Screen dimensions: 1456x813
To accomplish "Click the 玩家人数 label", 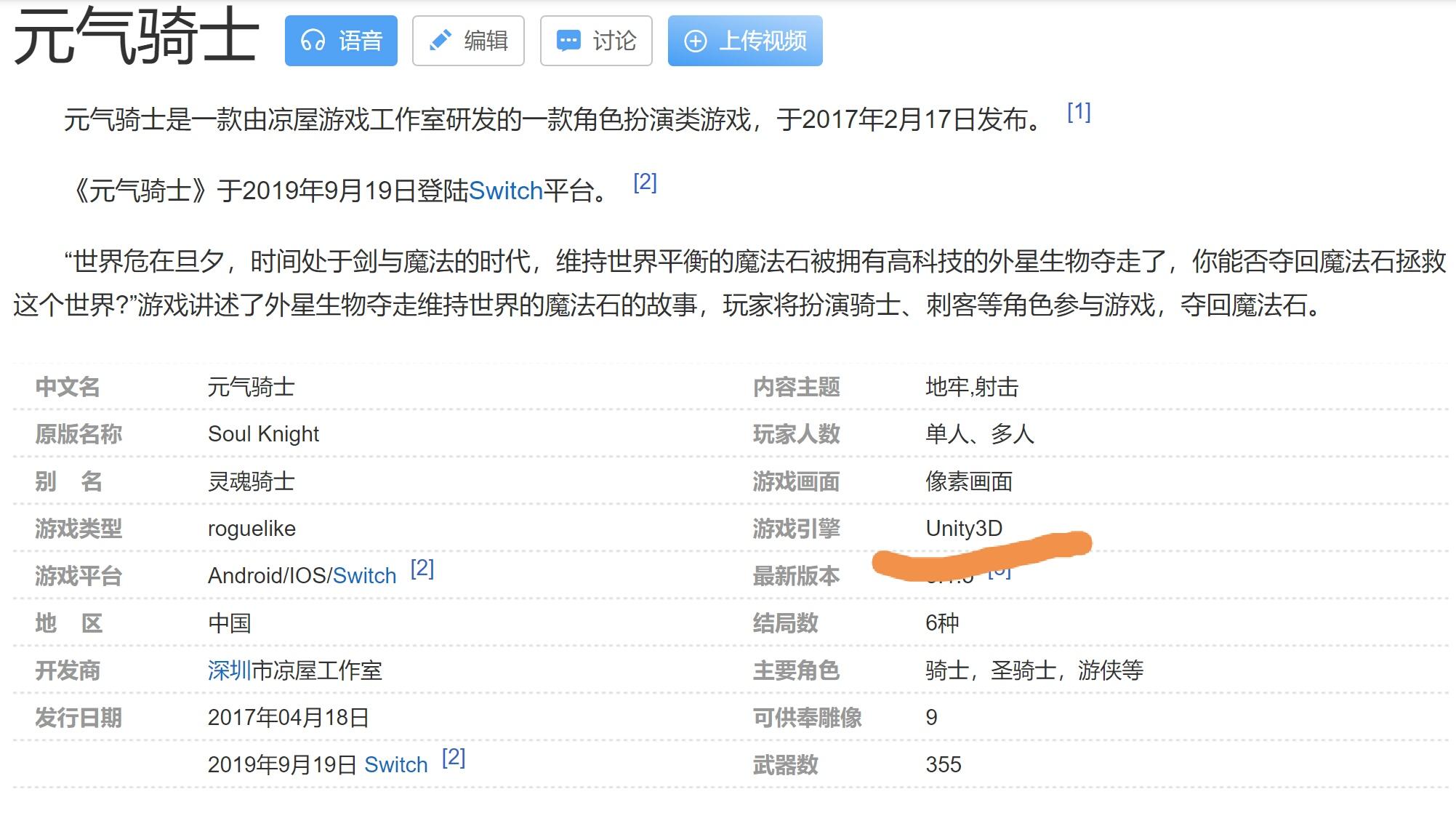I will coord(796,434).
